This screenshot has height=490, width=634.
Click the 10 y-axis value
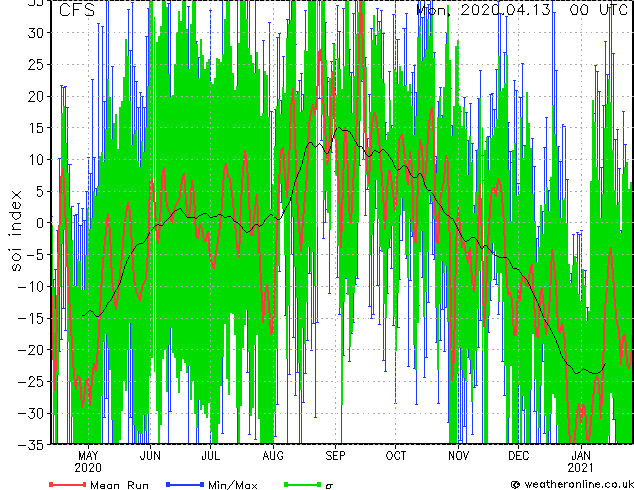pos(37,159)
